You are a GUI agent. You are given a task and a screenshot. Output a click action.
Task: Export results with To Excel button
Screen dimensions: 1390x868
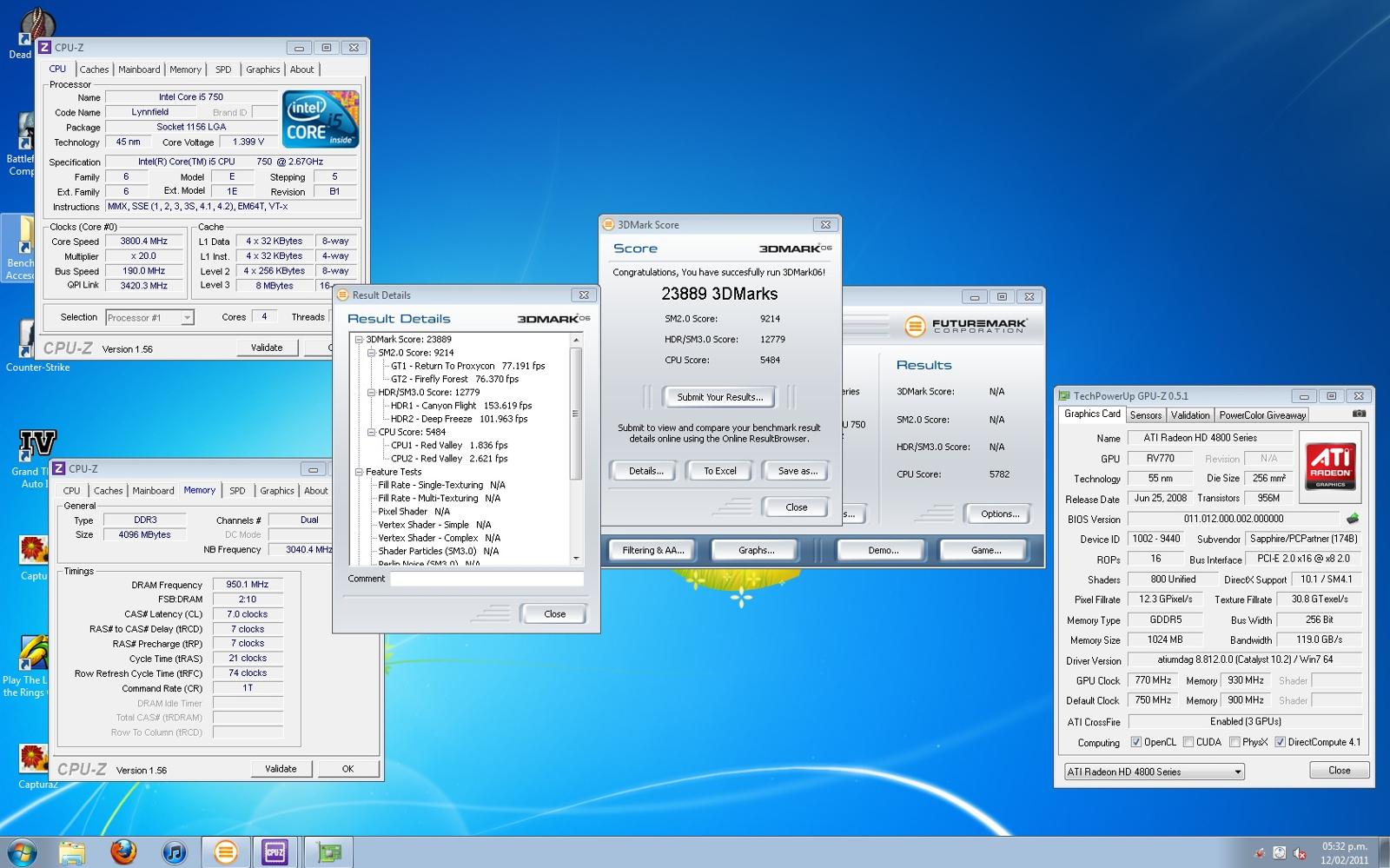click(x=720, y=471)
